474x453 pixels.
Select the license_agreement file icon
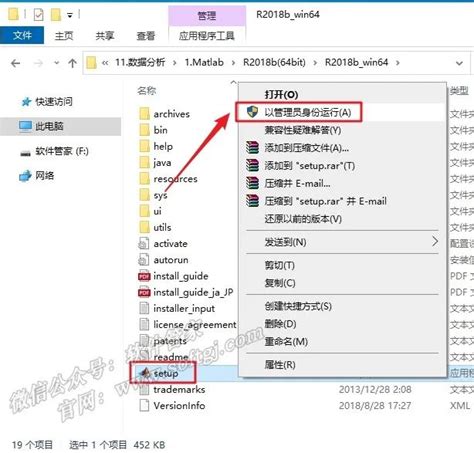point(144,325)
